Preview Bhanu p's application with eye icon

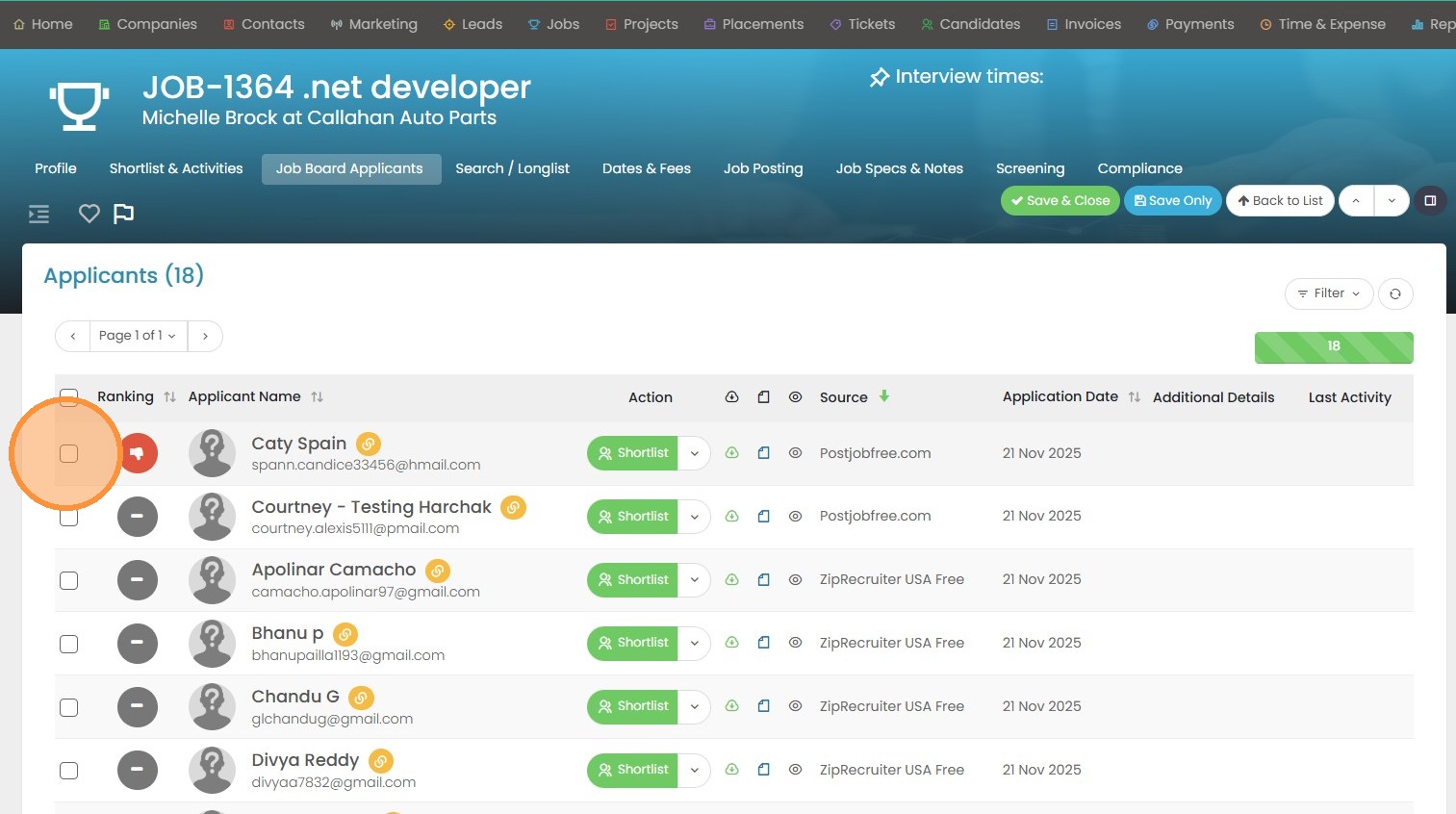point(795,643)
